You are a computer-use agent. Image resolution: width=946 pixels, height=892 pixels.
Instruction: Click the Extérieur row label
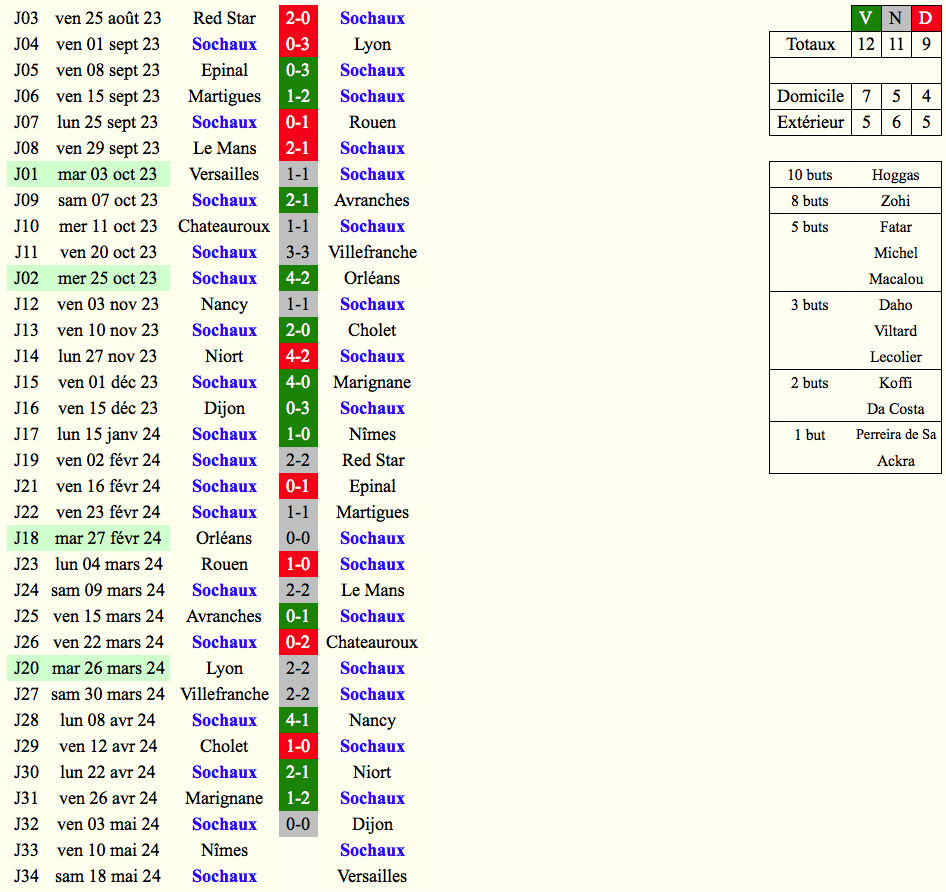(x=810, y=123)
